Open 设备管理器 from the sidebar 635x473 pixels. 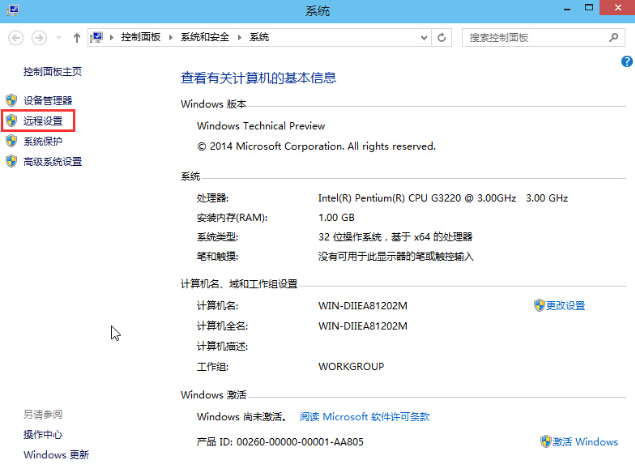pos(47,101)
